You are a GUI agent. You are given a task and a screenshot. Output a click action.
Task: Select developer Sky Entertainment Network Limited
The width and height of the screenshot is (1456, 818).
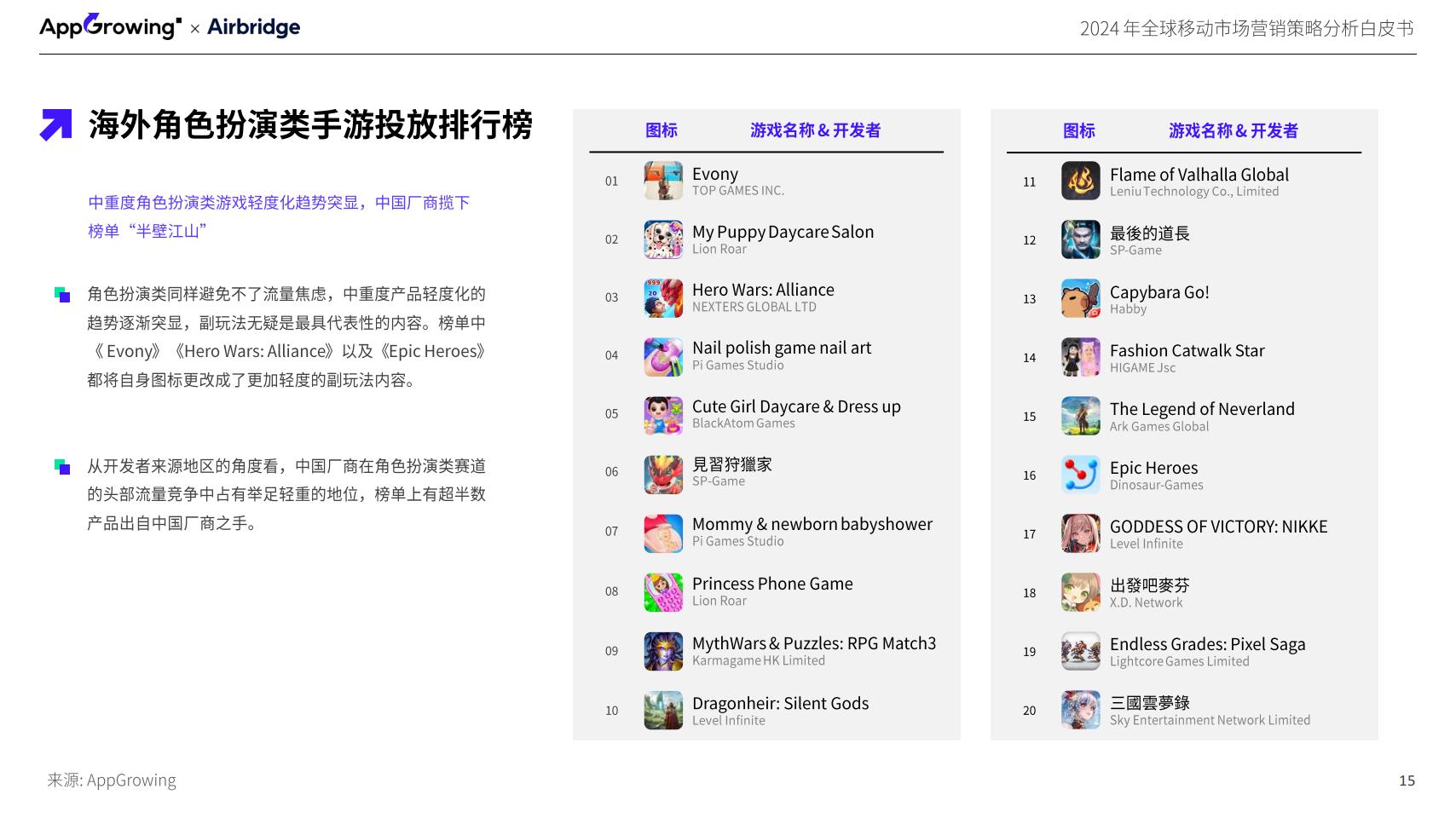(1210, 720)
